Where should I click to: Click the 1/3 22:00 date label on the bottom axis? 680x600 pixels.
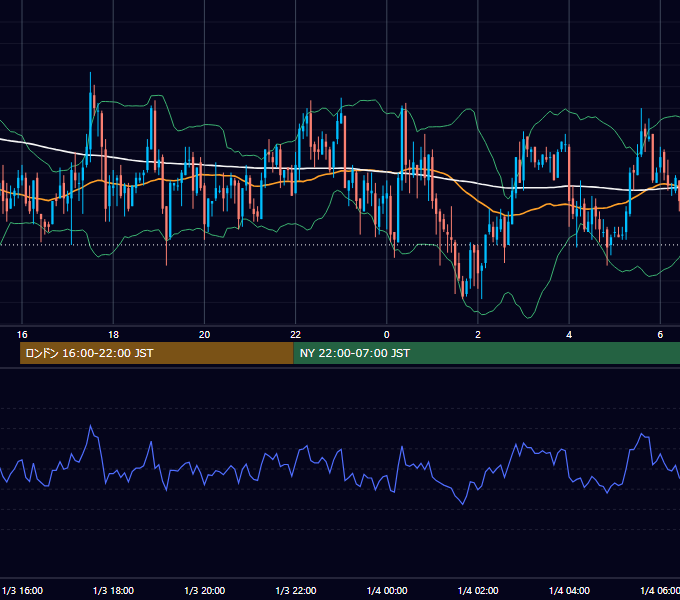point(296,590)
